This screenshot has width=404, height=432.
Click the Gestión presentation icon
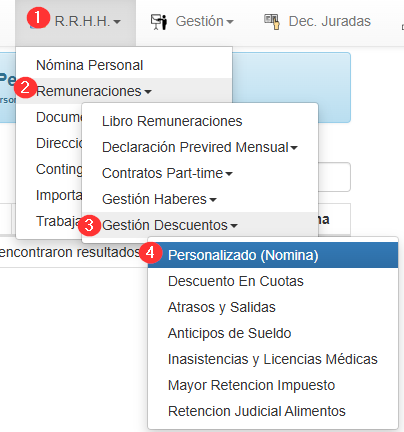pyautogui.click(x=159, y=22)
